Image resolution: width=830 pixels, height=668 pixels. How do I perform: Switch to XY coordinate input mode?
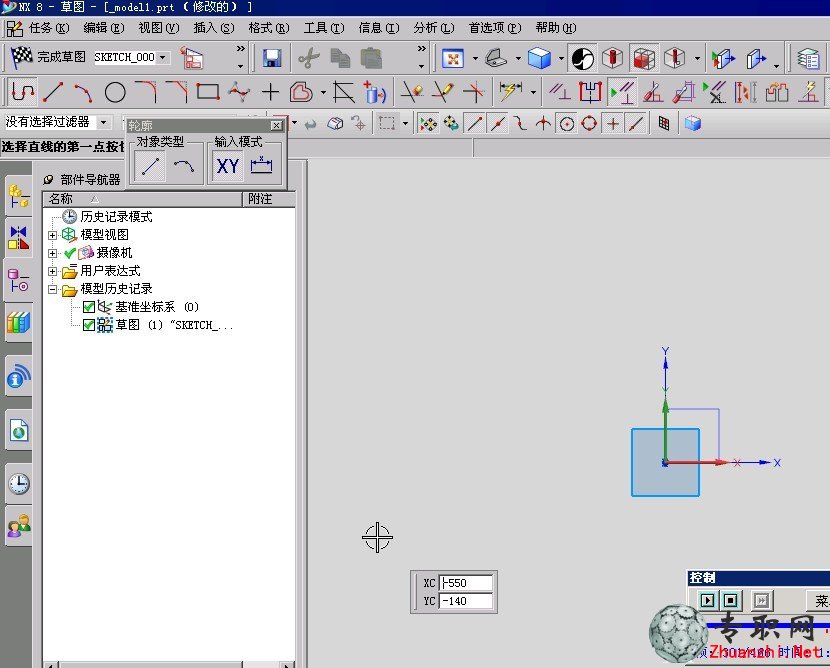pyautogui.click(x=228, y=166)
